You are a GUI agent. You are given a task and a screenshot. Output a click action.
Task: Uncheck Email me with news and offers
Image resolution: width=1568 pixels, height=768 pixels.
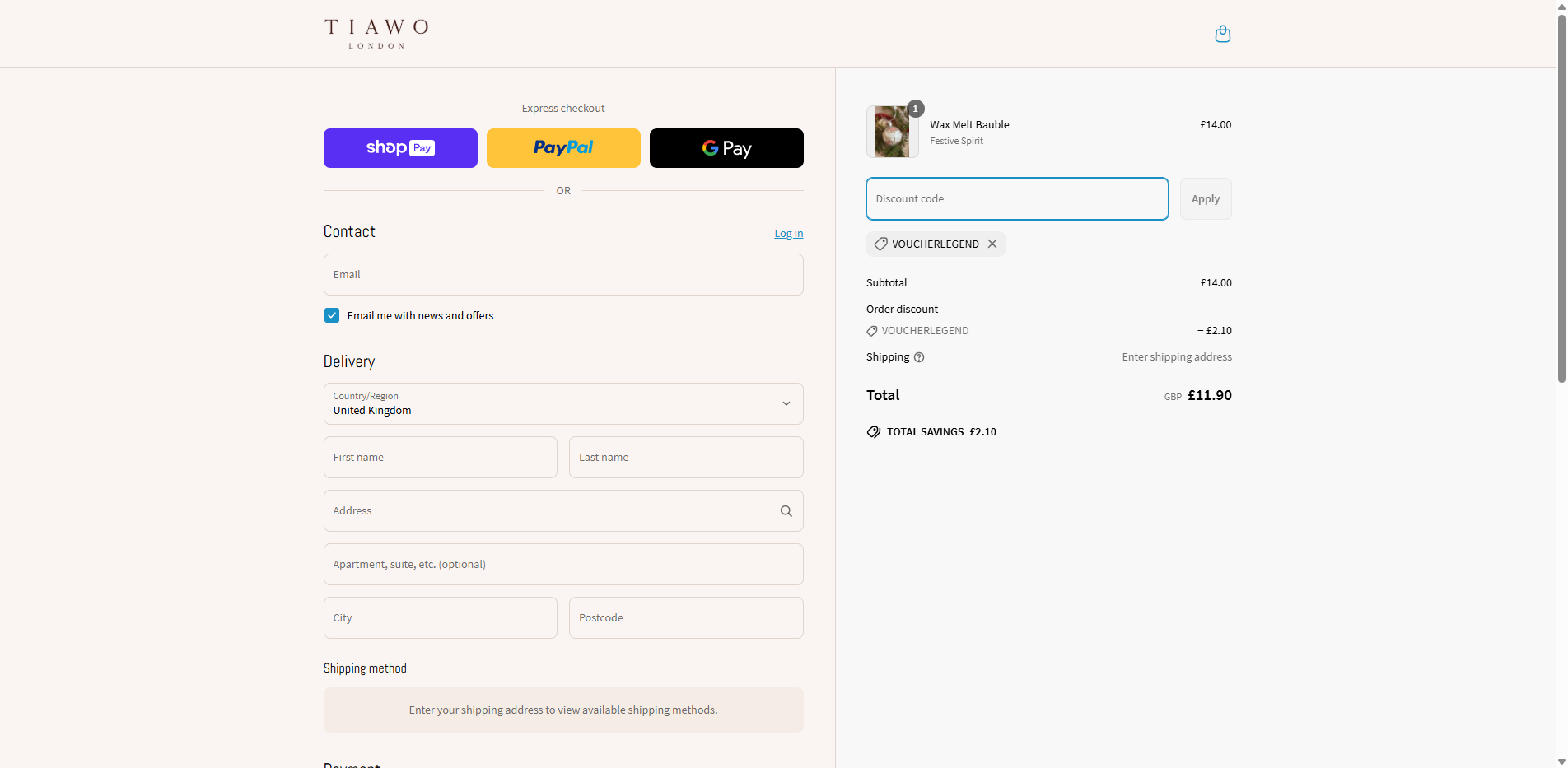[332, 315]
